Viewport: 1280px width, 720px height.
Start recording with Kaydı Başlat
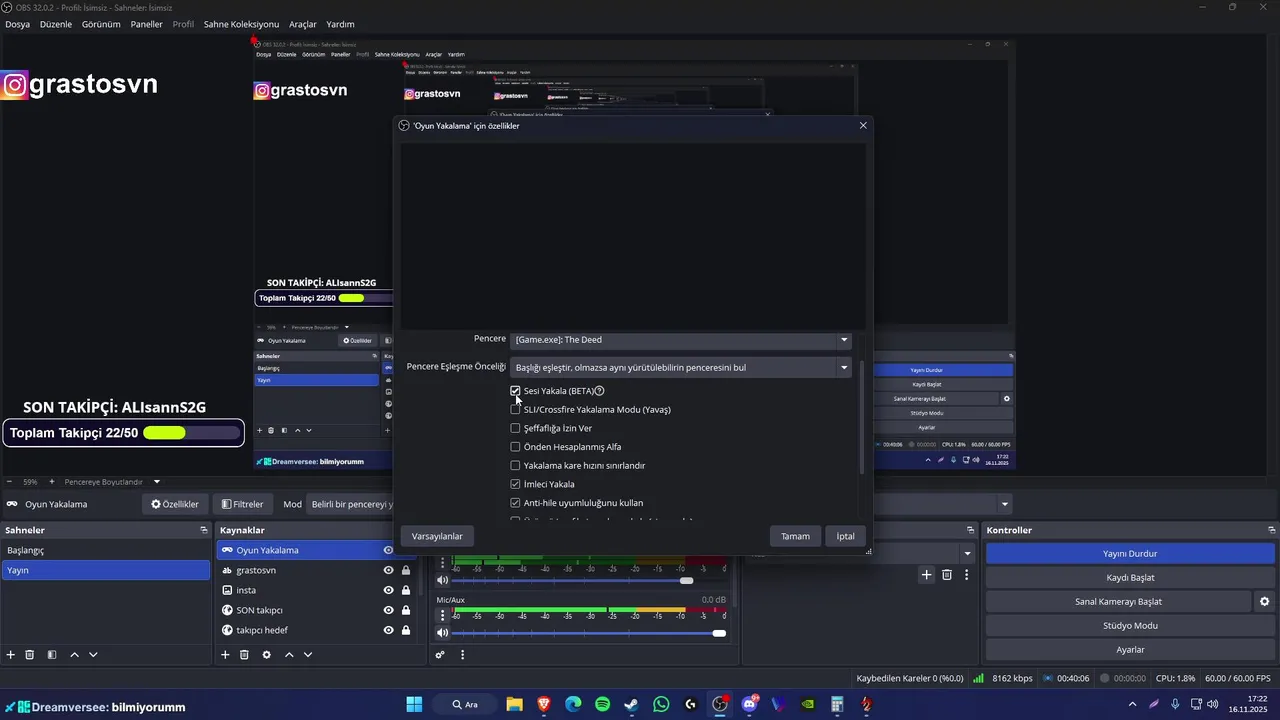1130,577
